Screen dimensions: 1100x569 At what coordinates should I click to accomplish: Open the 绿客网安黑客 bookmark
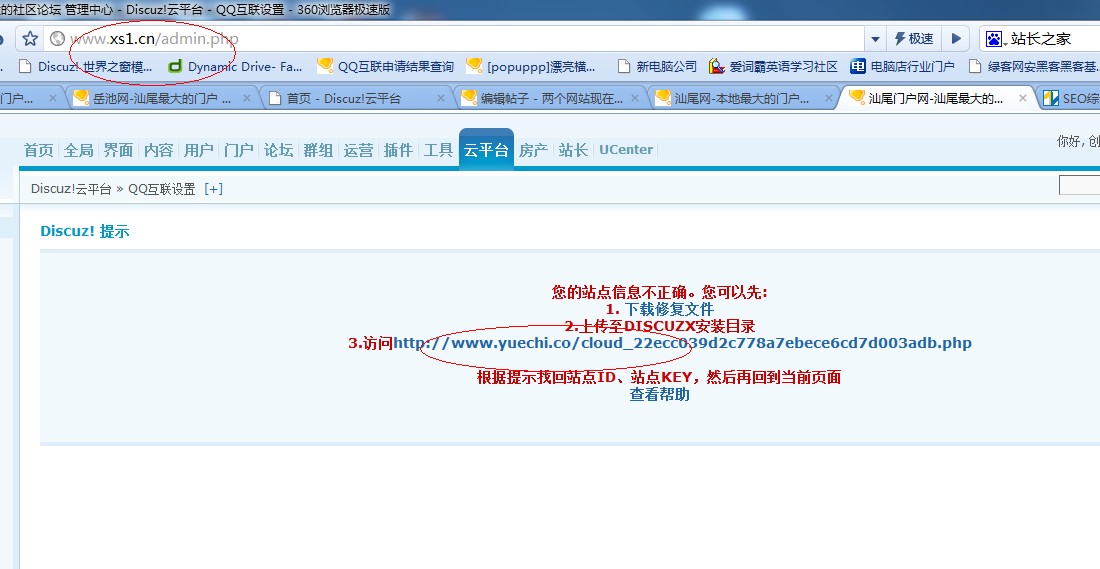click(x=1033, y=67)
